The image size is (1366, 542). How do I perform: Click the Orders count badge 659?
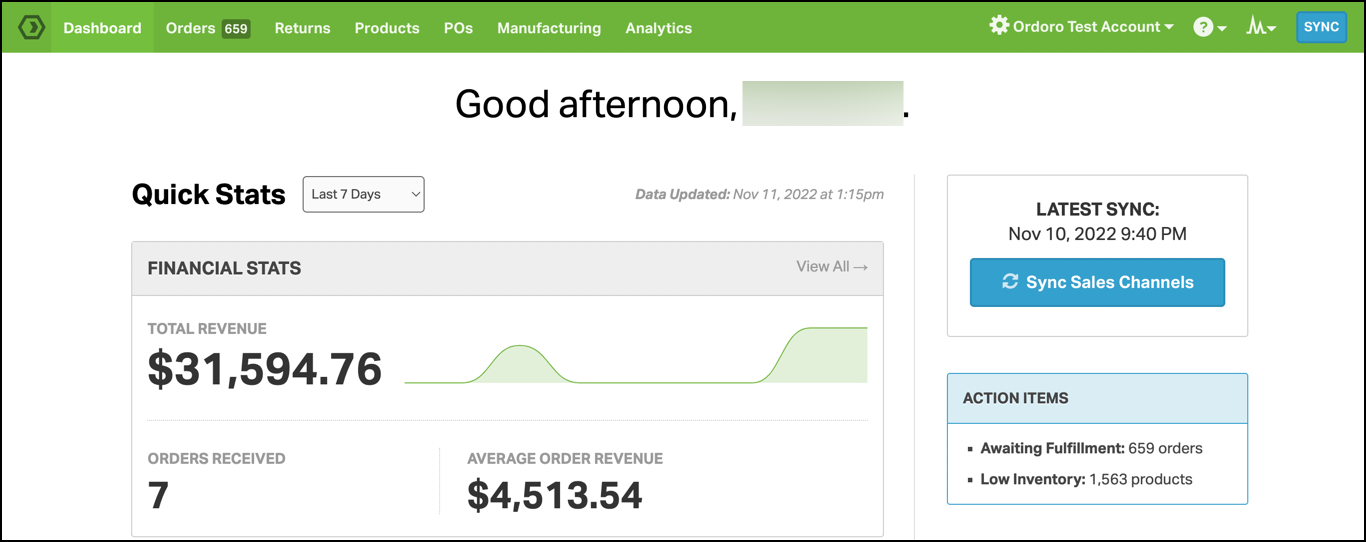pyautogui.click(x=236, y=29)
